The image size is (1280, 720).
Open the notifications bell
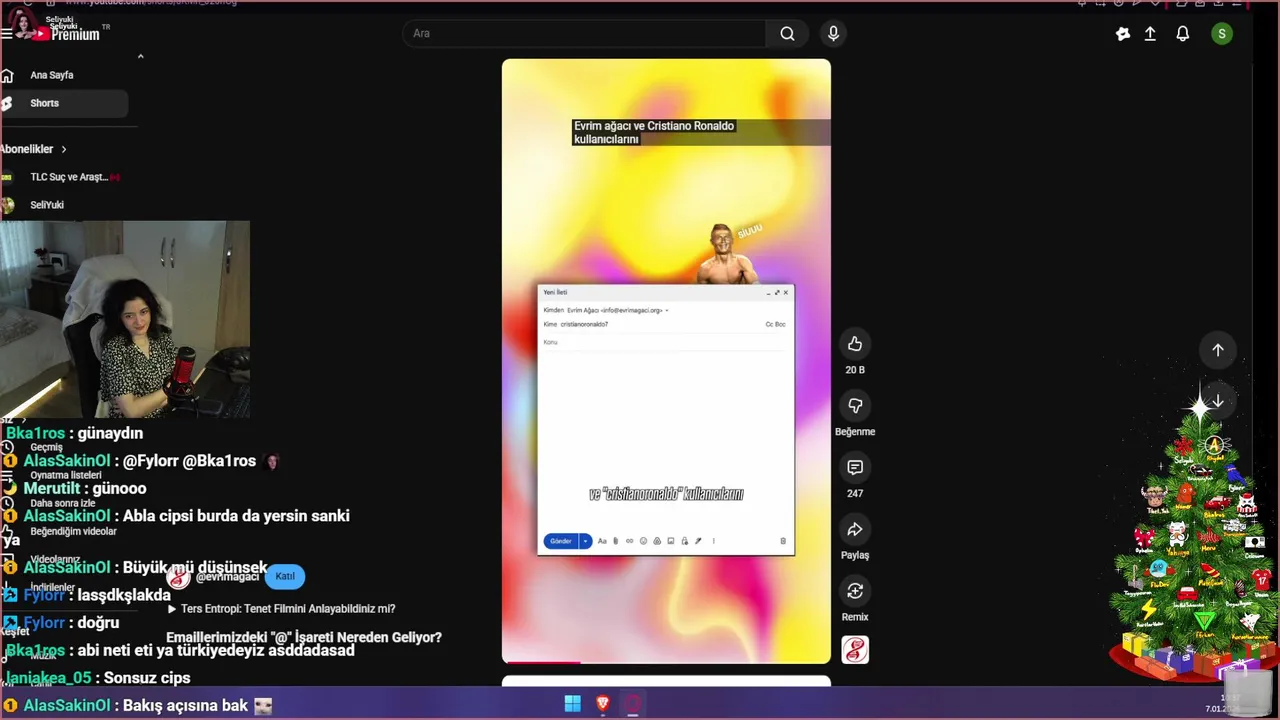pyautogui.click(x=1183, y=33)
